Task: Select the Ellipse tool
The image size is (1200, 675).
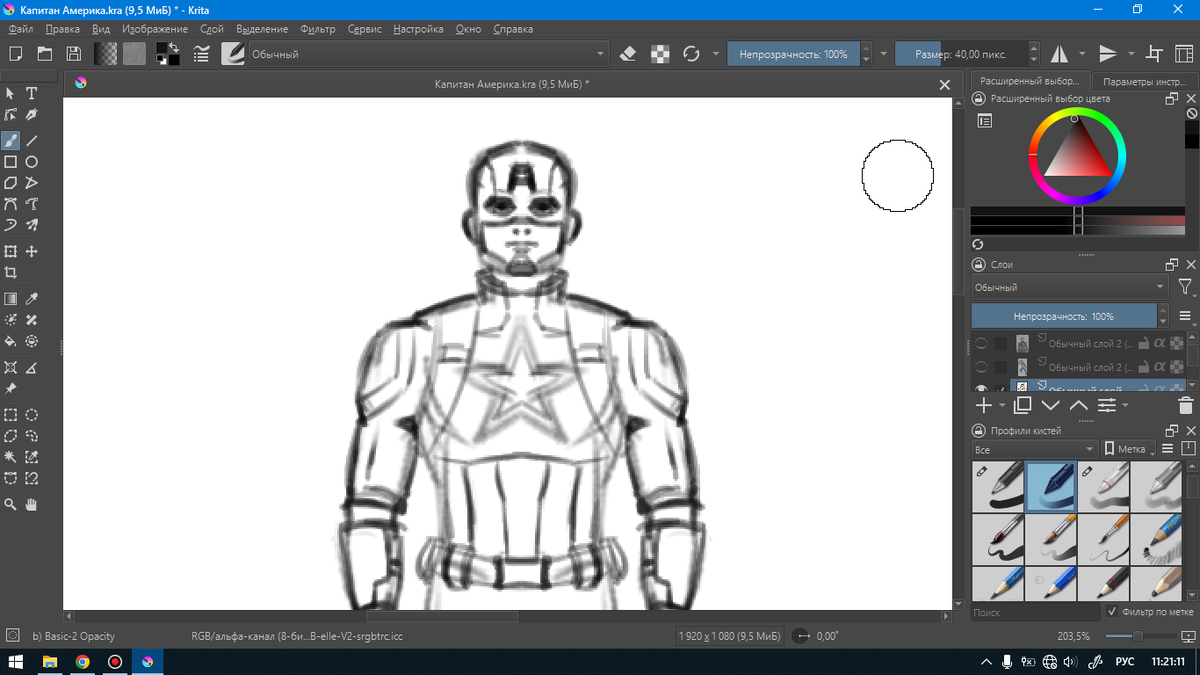Action: coord(32,161)
